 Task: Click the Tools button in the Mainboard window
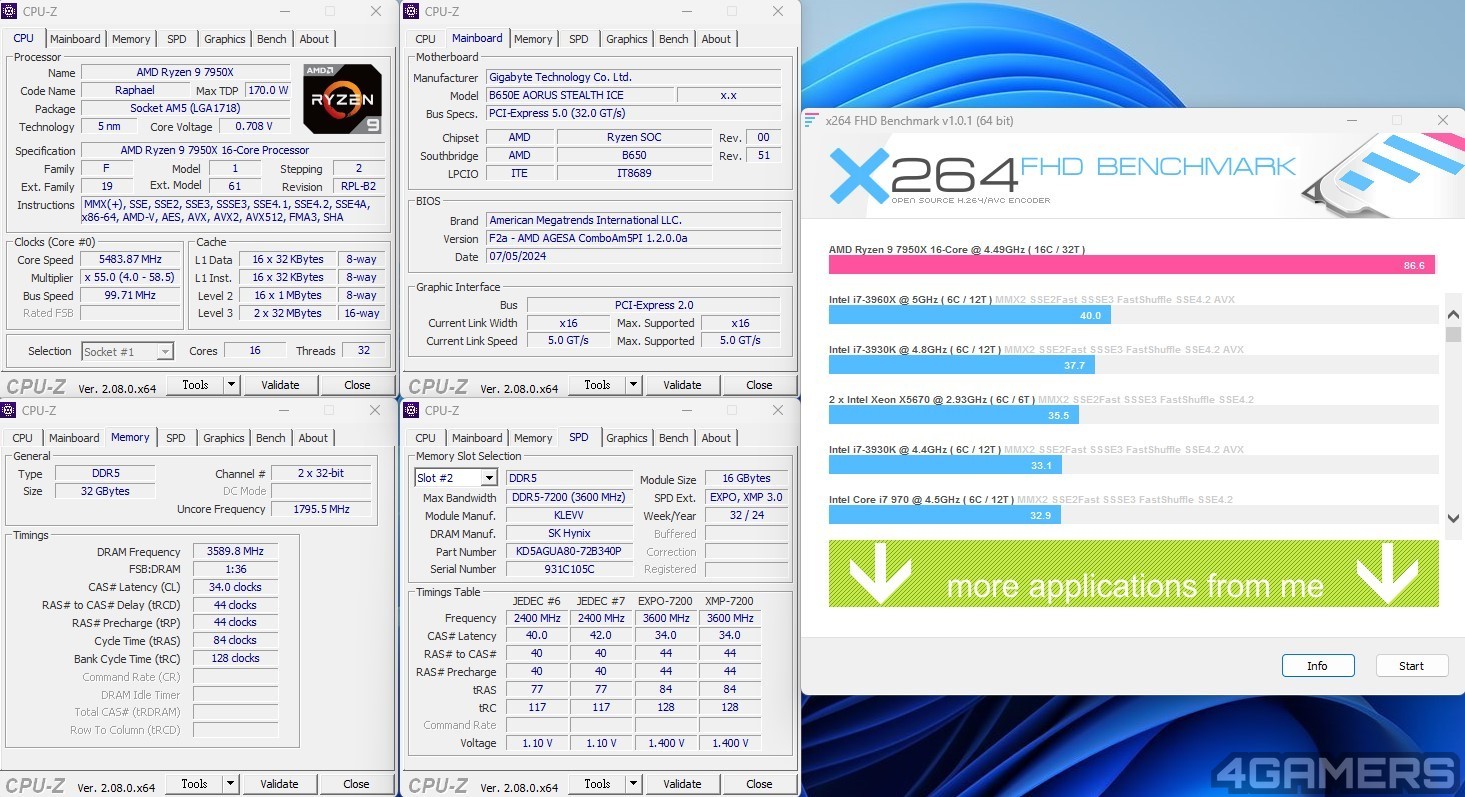click(x=597, y=385)
